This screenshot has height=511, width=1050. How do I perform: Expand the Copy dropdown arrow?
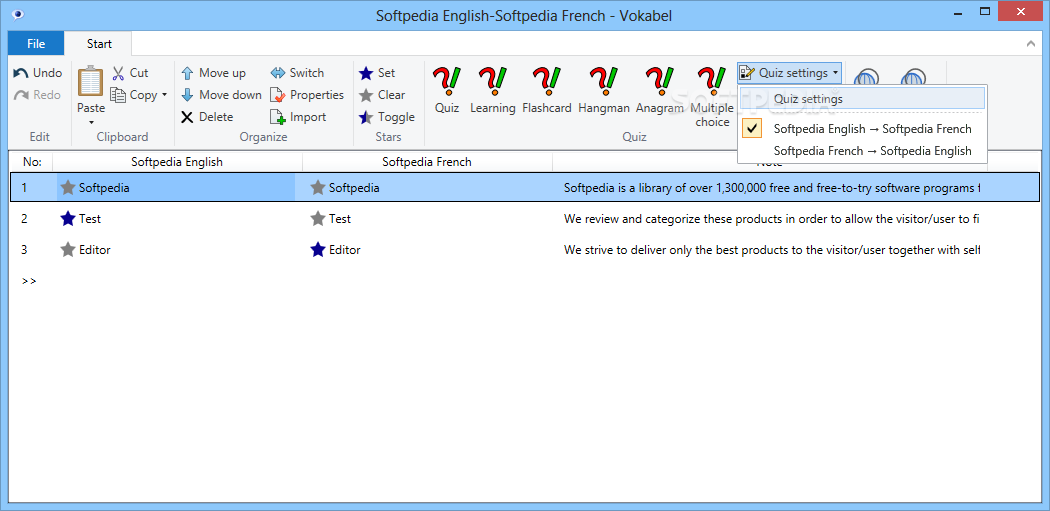(x=164, y=95)
